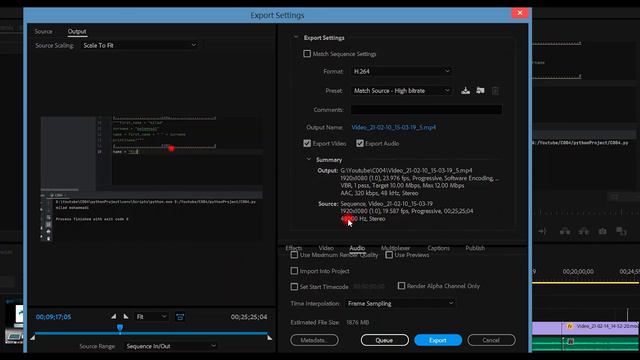Open the Time Interpolation dropdown

click(x=400, y=303)
